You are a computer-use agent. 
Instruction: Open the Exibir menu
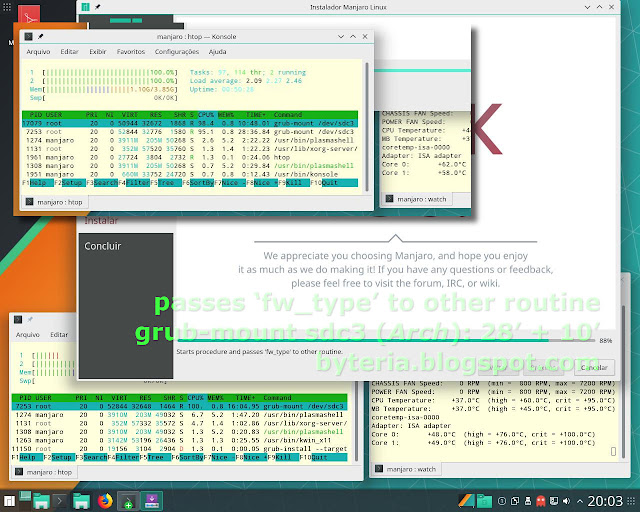pos(98,52)
